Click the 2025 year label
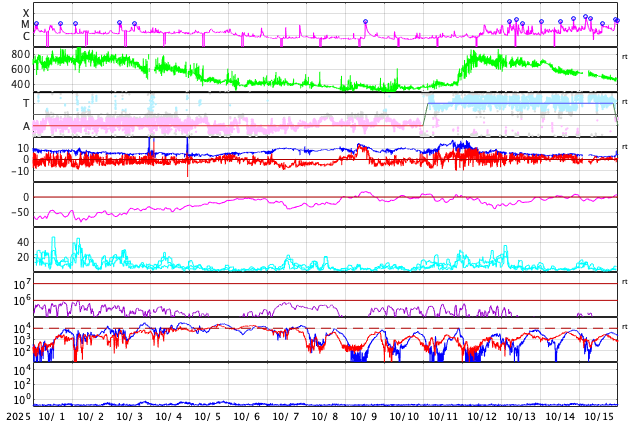The height and width of the screenshot is (424, 634). coord(18,416)
